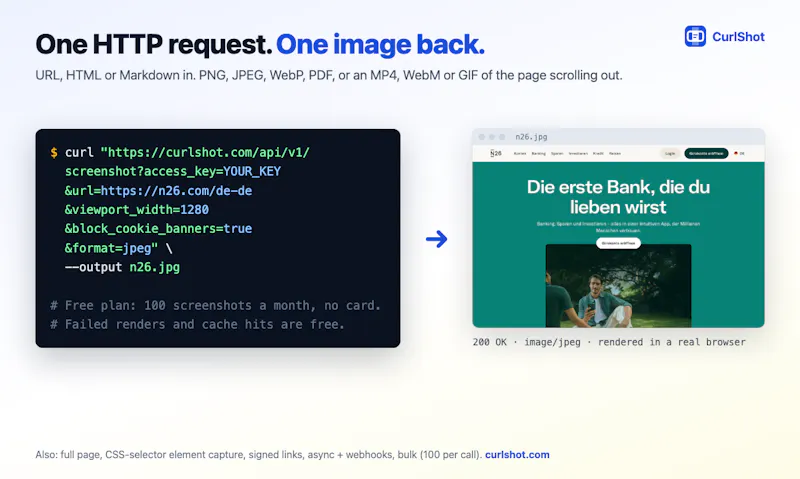The width and height of the screenshot is (800, 479).
Task: Click the subtitle starting "URL, HTML or Markdown in"
Action: [x=329, y=75]
